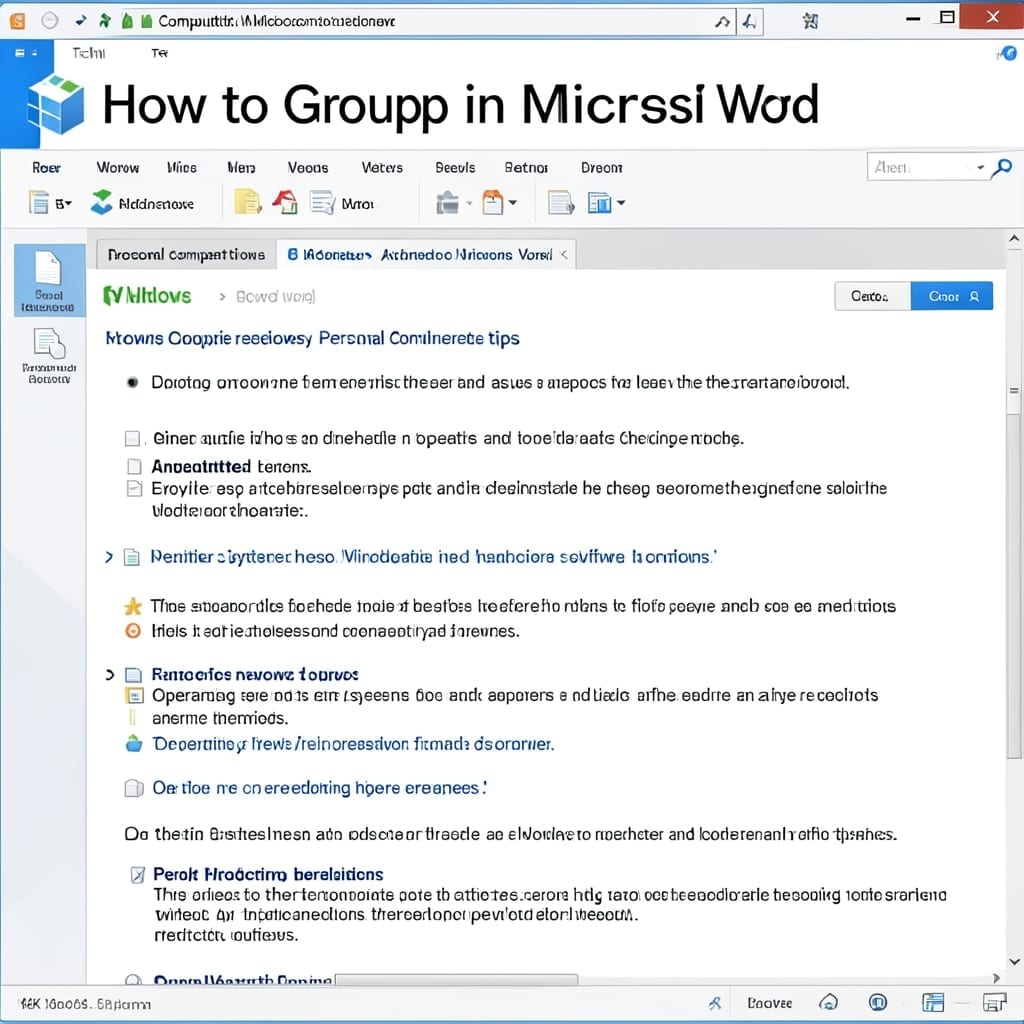Click the search magnifier icon

tap(1002, 168)
